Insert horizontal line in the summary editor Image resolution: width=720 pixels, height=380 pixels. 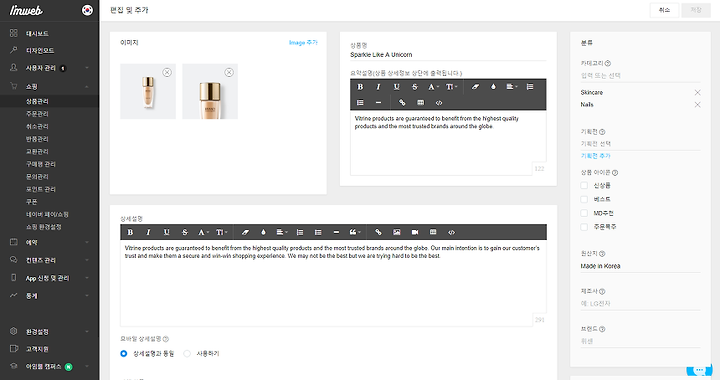coord(378,102)
